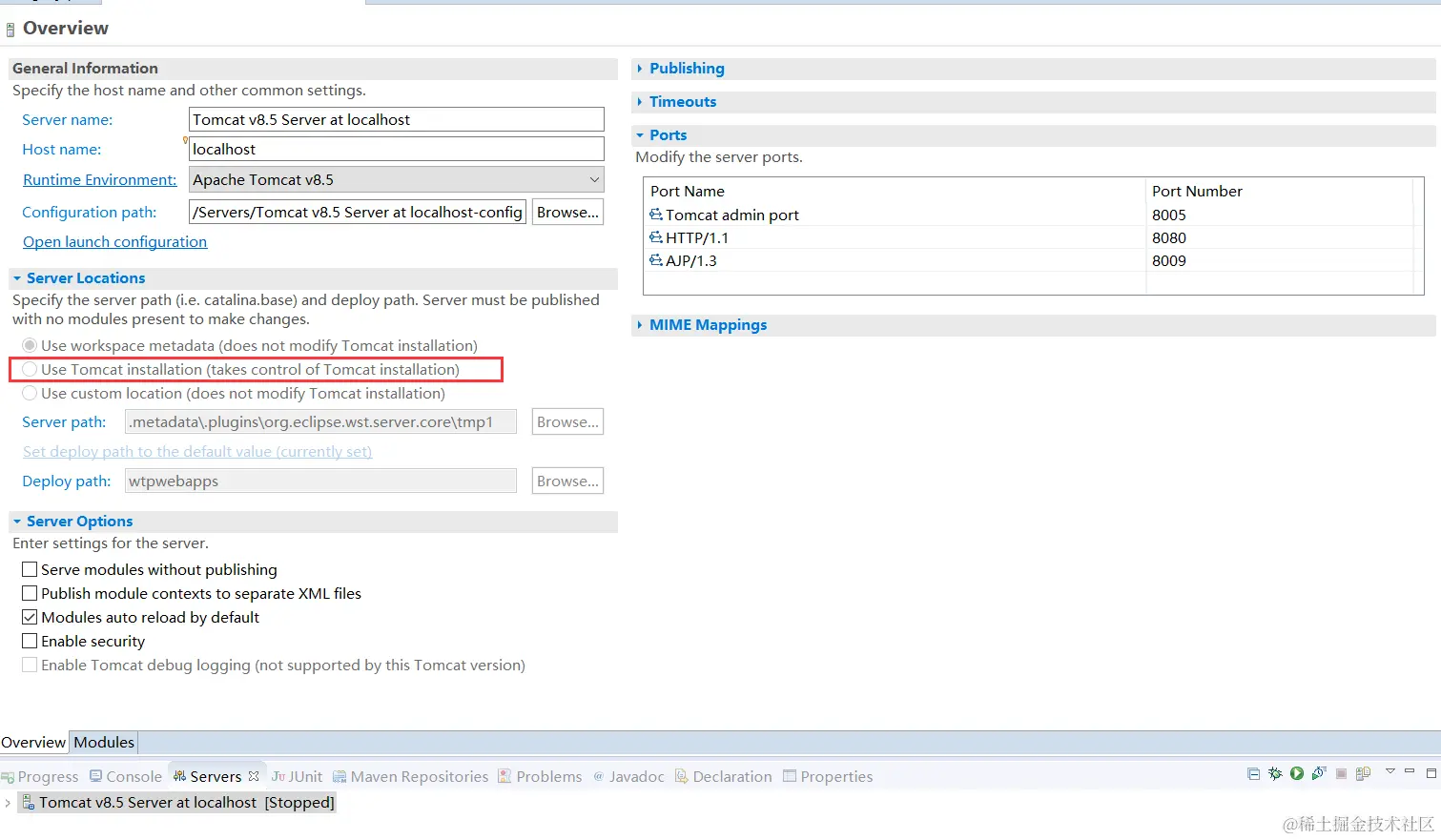The height and width of the screenshot is (840, 1441).
Task: Open the Servers view menu triangle
Action: [x=1390, y=770]
